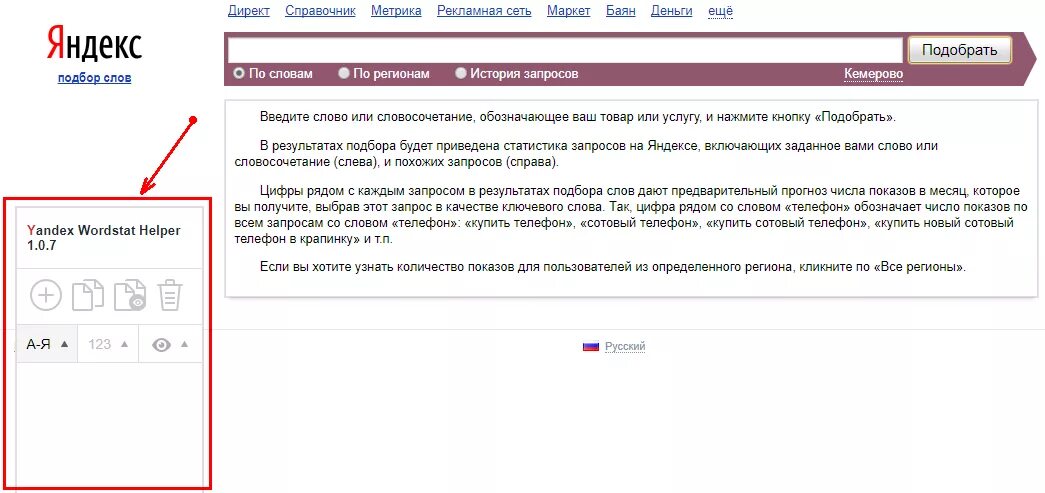The width and height of the screenshot is (1045, 493).
Task: Open the Маркет service link
Action: [x=568, y=11]
